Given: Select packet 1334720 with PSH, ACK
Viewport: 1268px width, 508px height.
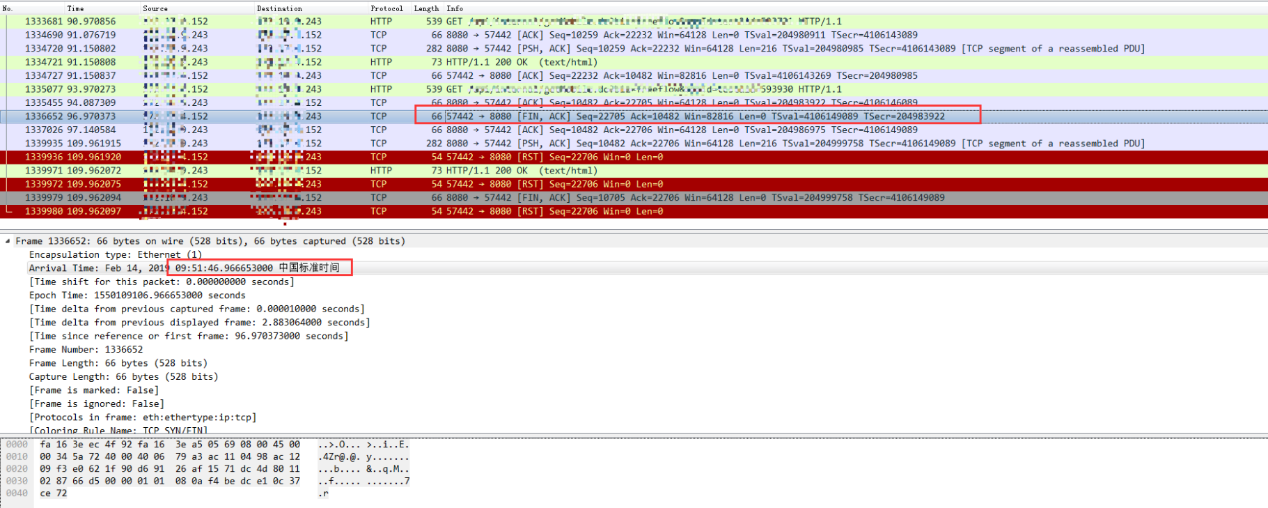Looking at the screenshot, I should (x=634, y=48).
